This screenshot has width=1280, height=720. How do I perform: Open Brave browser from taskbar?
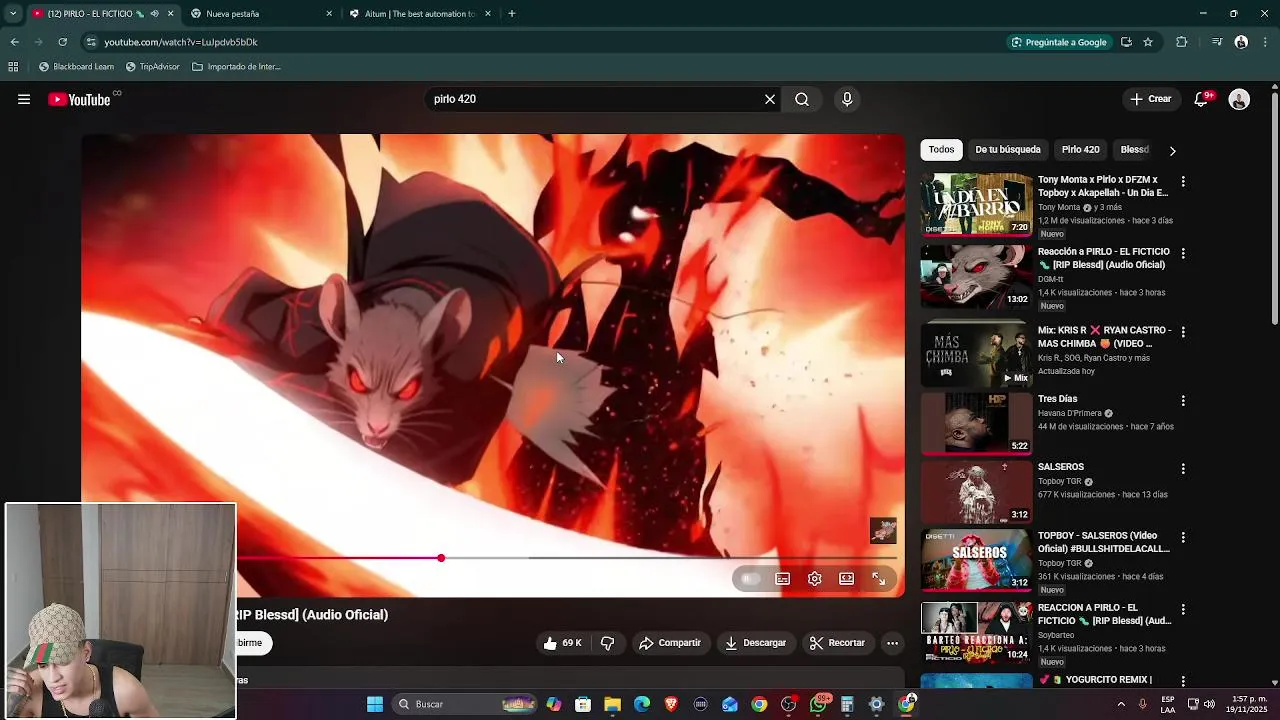point(671,704)
